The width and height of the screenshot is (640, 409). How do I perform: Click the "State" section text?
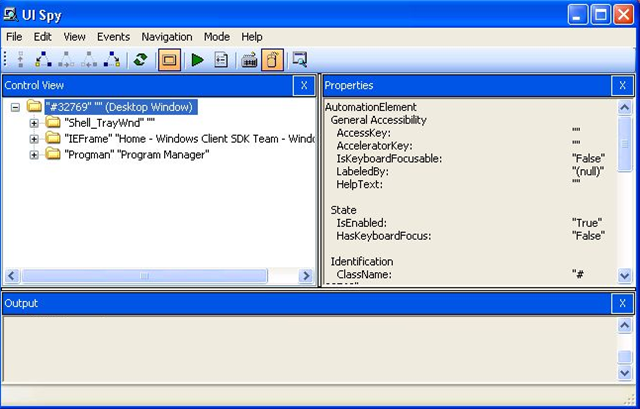click(343, 210)
